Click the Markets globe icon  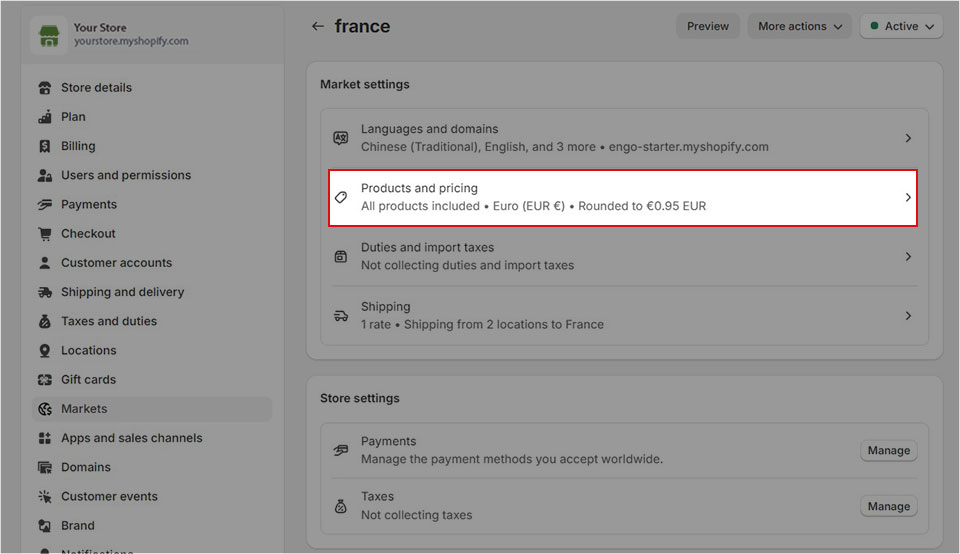coord(45,409)
